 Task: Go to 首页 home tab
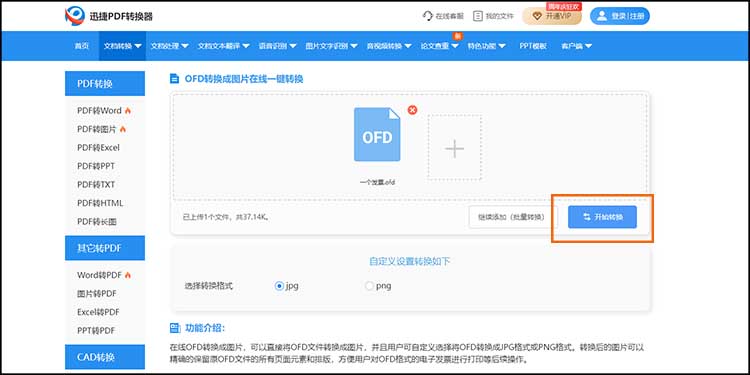[81, 46]
